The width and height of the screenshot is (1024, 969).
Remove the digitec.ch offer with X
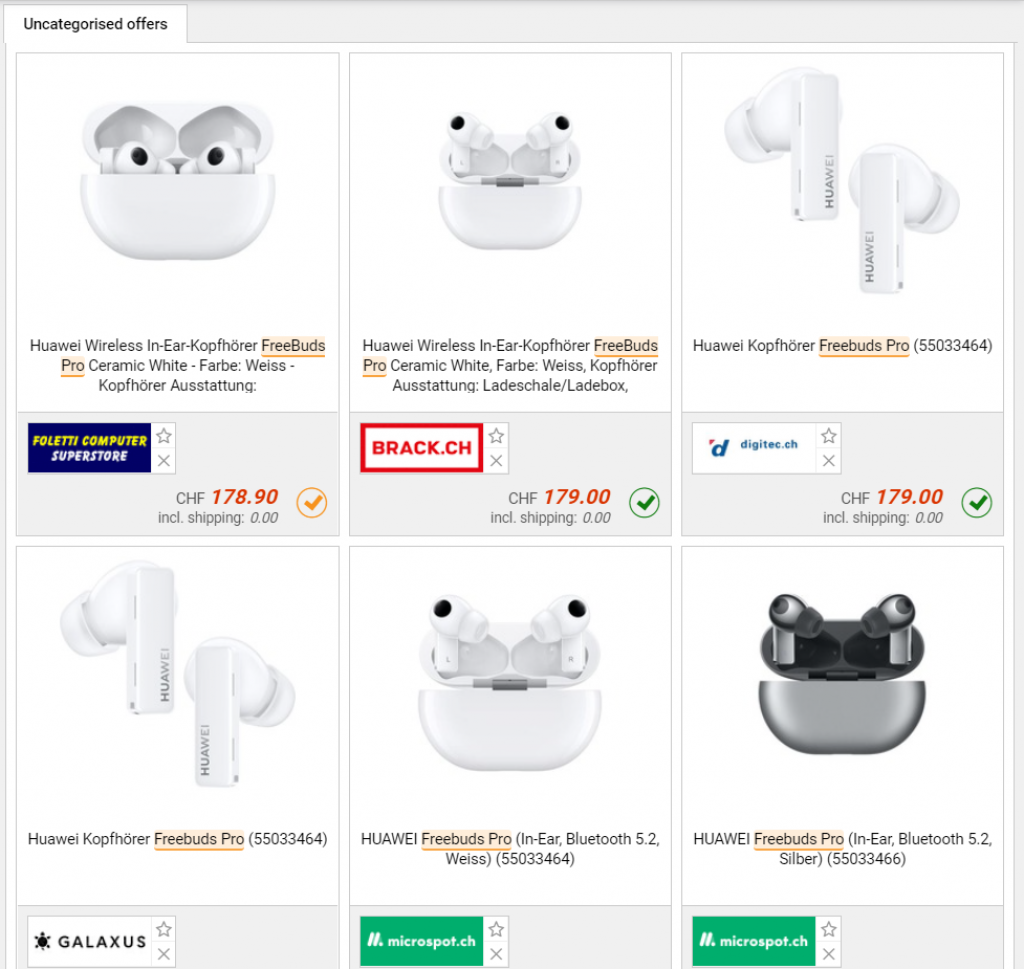click(x=828, y=461)
